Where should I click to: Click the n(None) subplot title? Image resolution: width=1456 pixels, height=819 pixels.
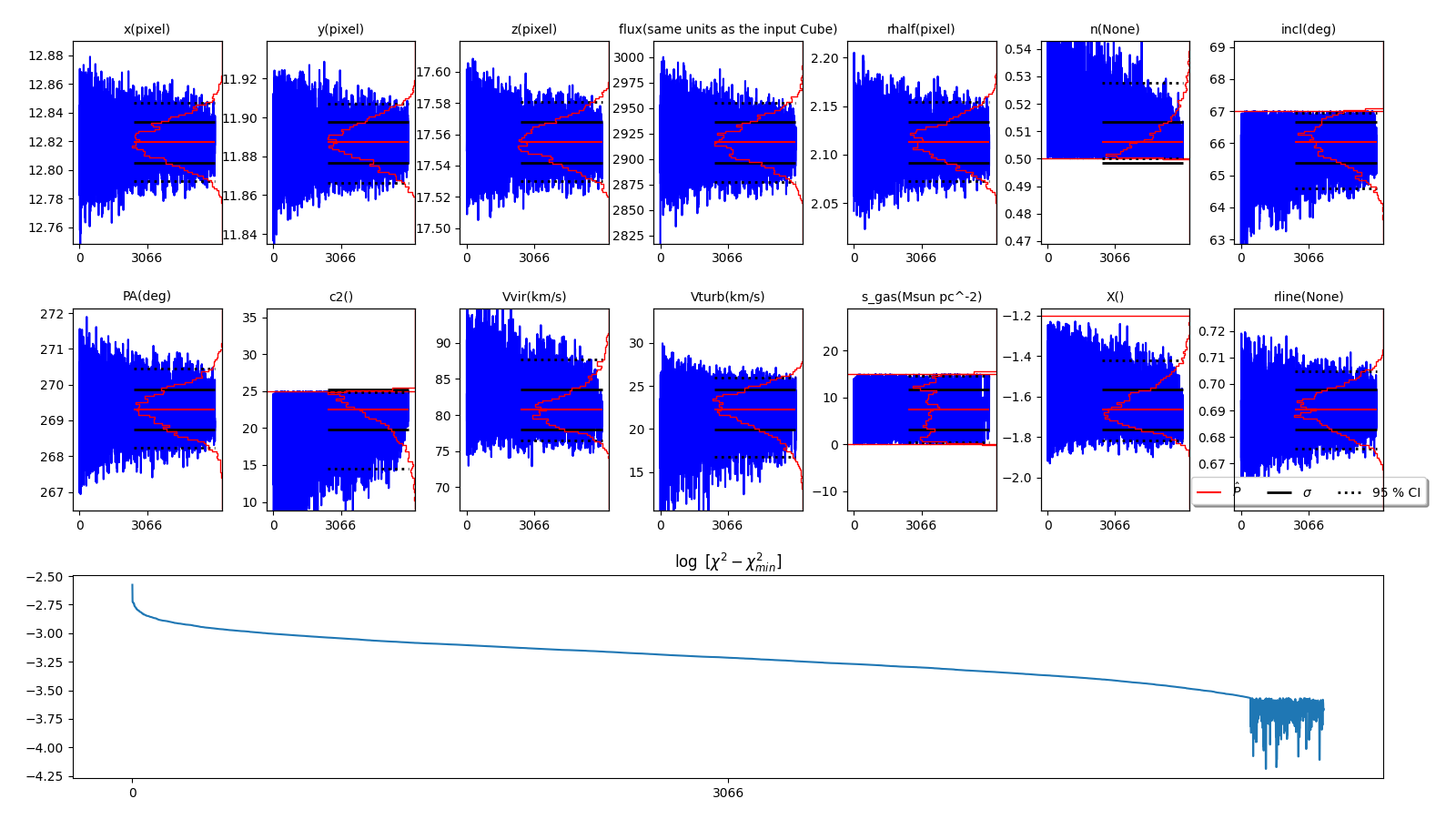tap(1114, 29)
